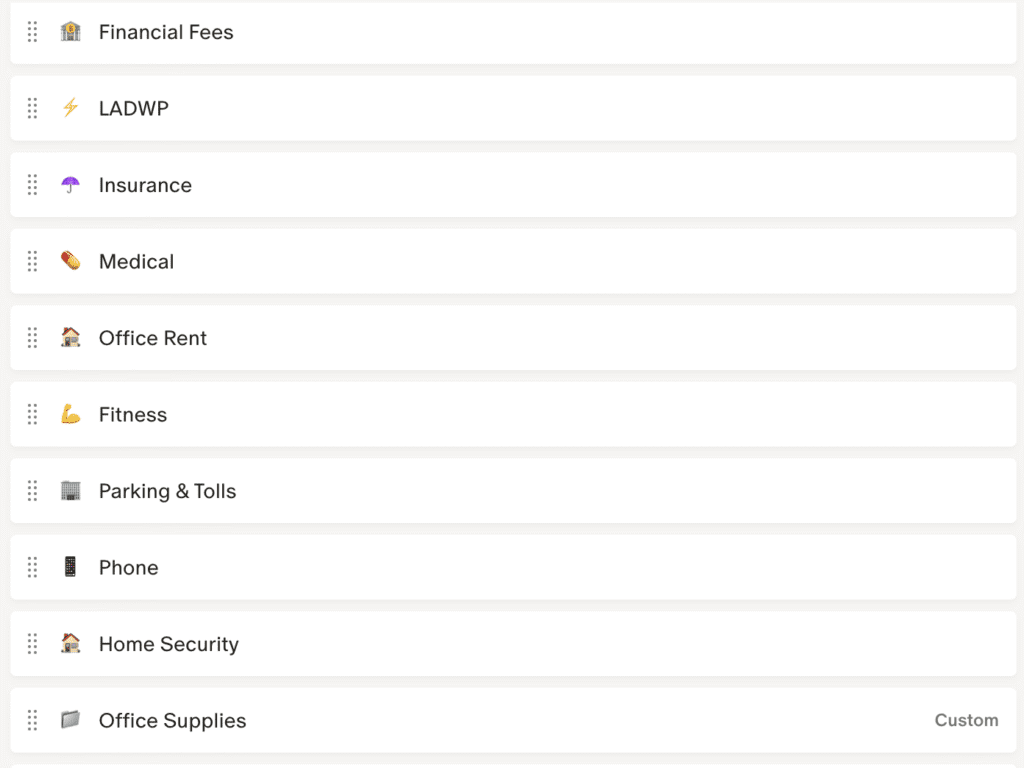Click the house icon beside Office Rent
This screenshot has height=768, width=1024.
(x=70, y=338)
